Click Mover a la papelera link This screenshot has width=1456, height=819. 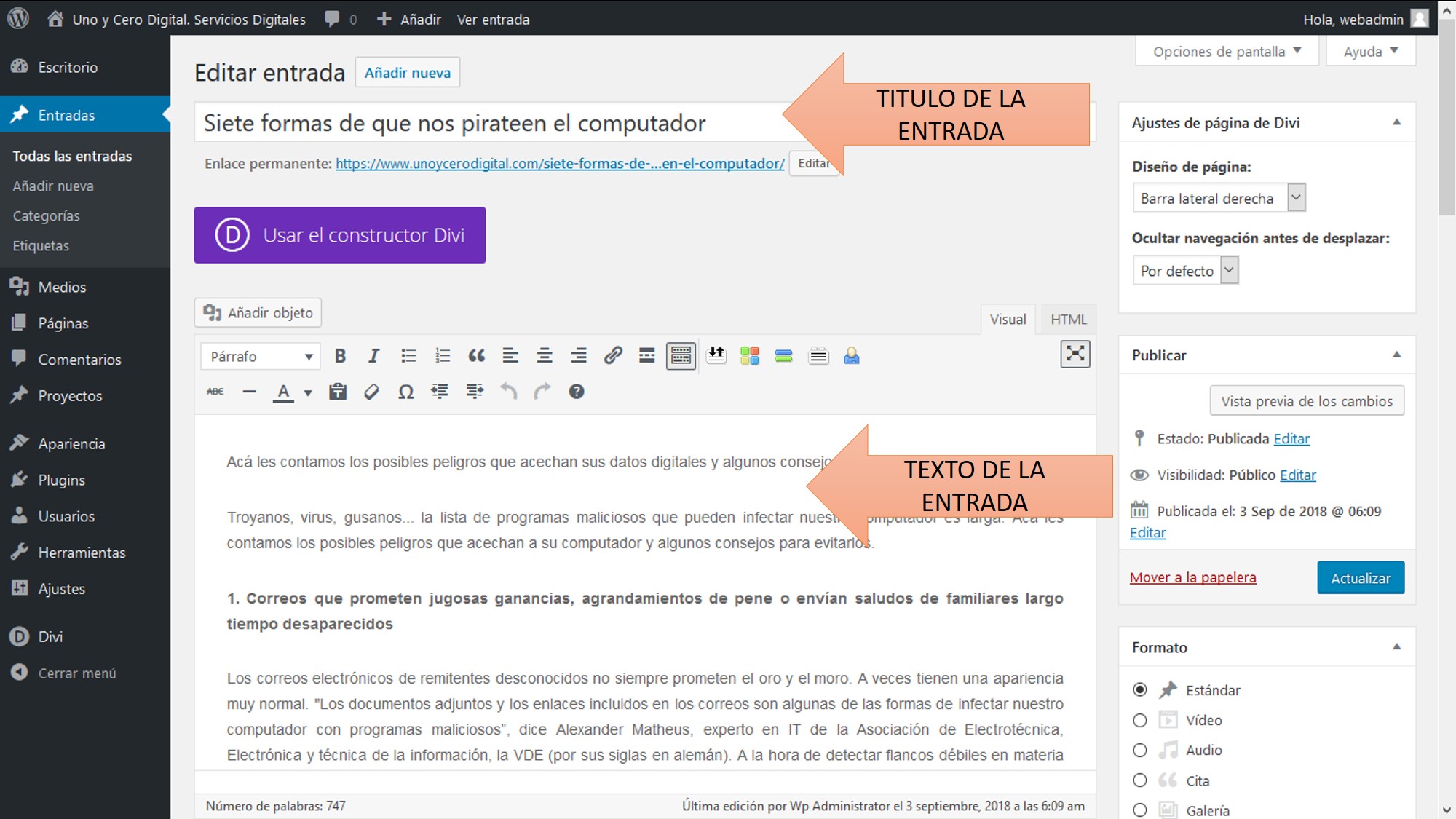tap(1192, 577)
